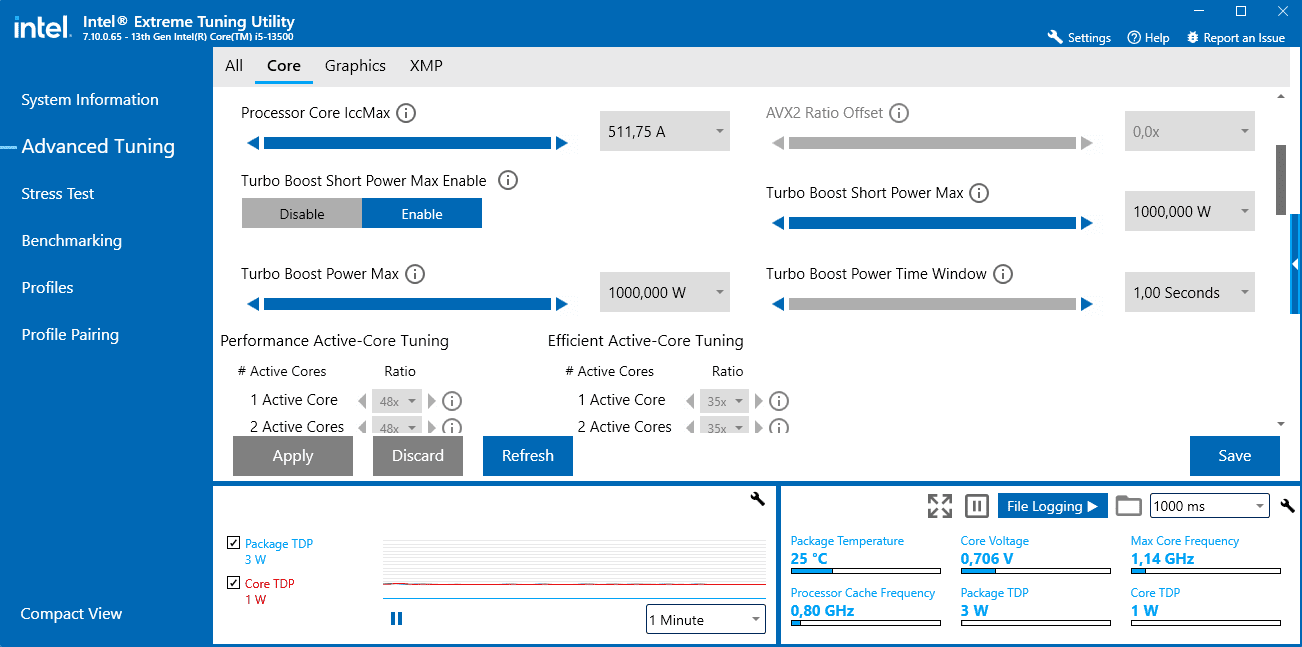1302x647 pixels.
Task: Decrease Turbo Boost Short Power Max left arrow
Action: (777, 224)
